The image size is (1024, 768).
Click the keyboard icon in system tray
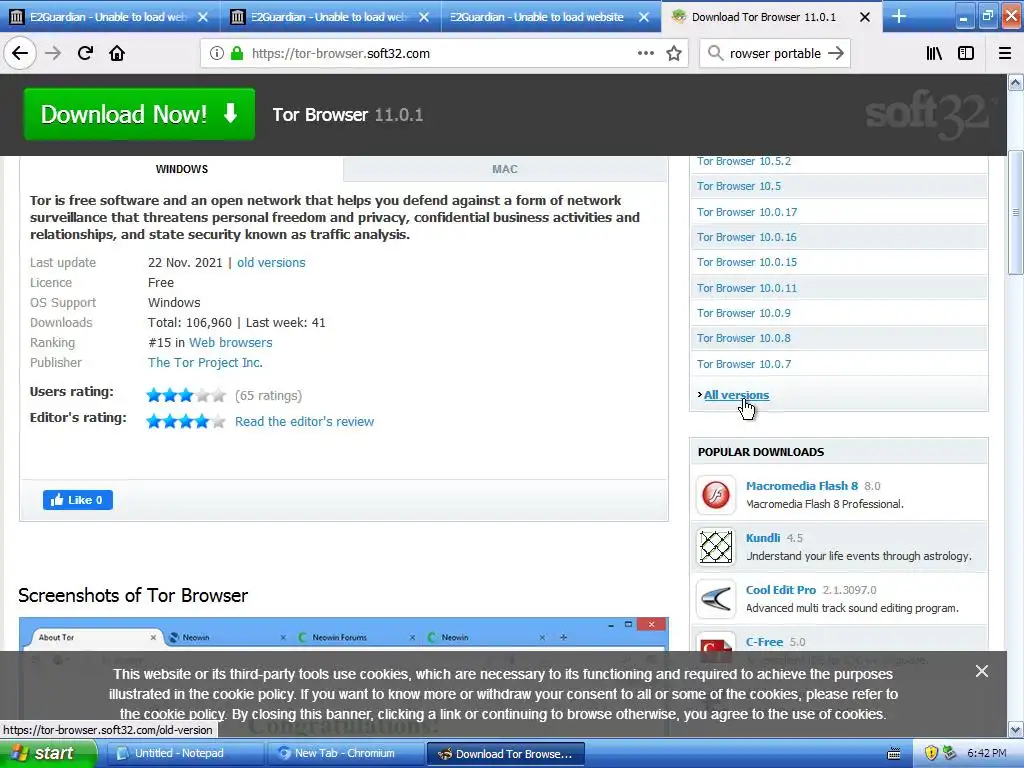click(894, 754)
